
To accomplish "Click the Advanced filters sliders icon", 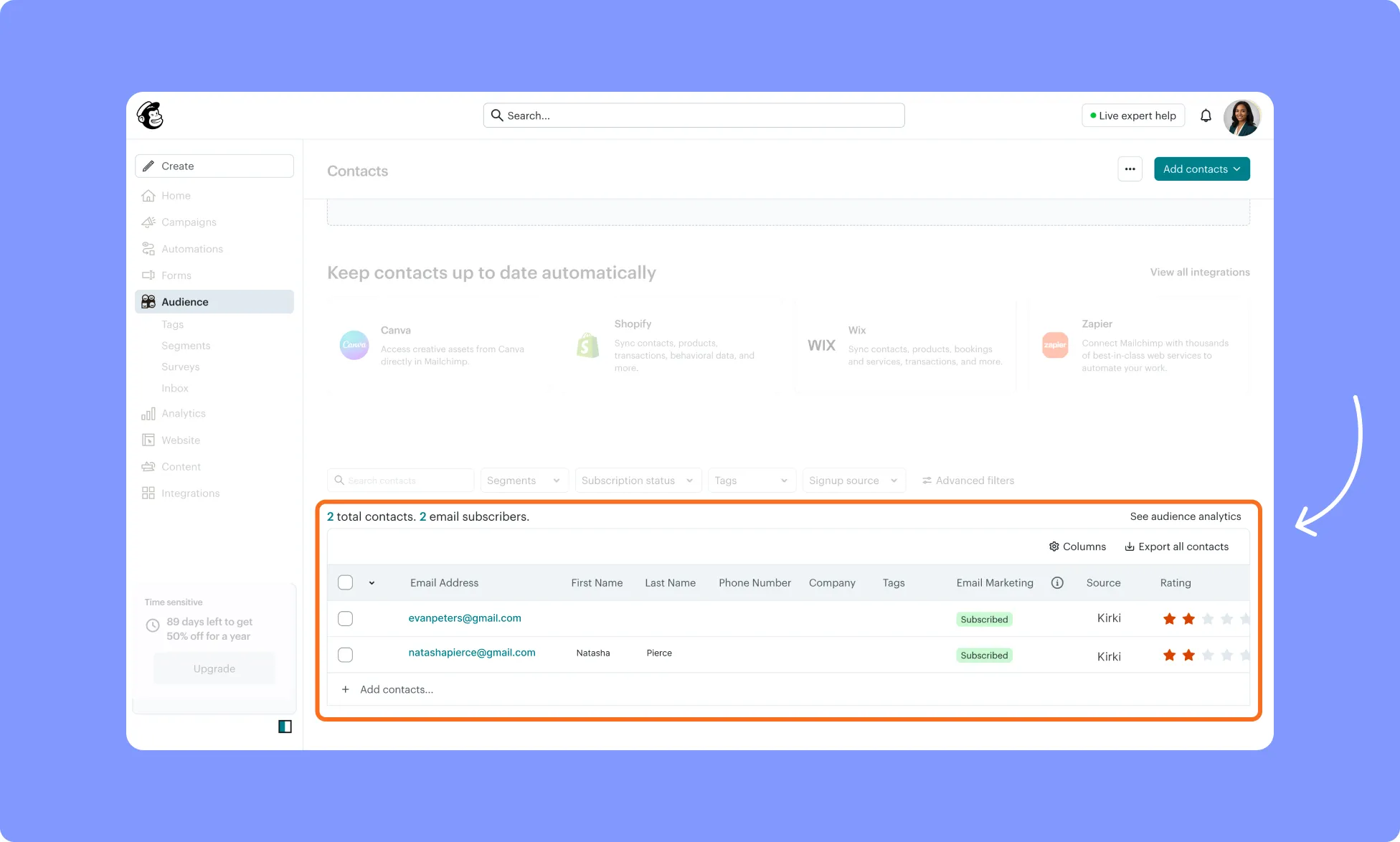I will tap(927, 481).
